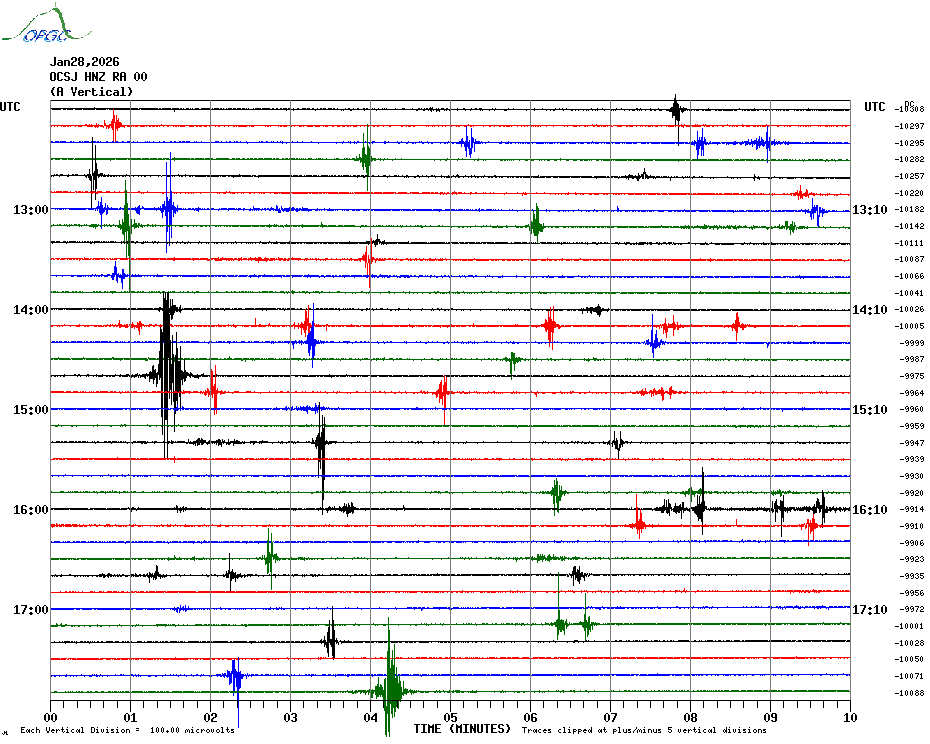Click the 13:00 hour marker on left
Viewport: 930px width, 744px height.
pyautogui.click(x=30, y=210)
